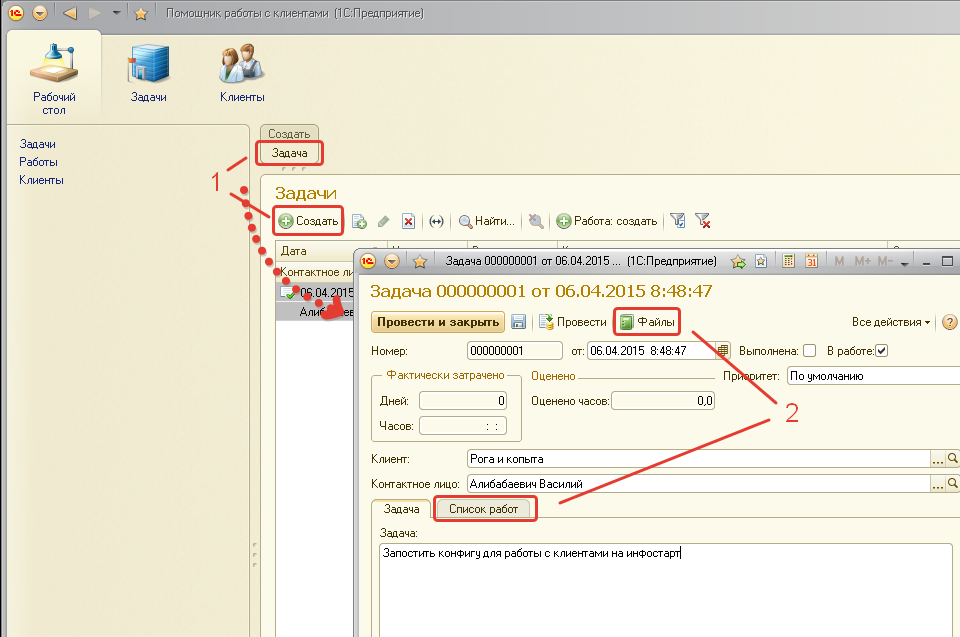Image resolution: width=960 pixels, height=637 pixels.
Task: Select the Задача tab in the form
Action: 401,509
